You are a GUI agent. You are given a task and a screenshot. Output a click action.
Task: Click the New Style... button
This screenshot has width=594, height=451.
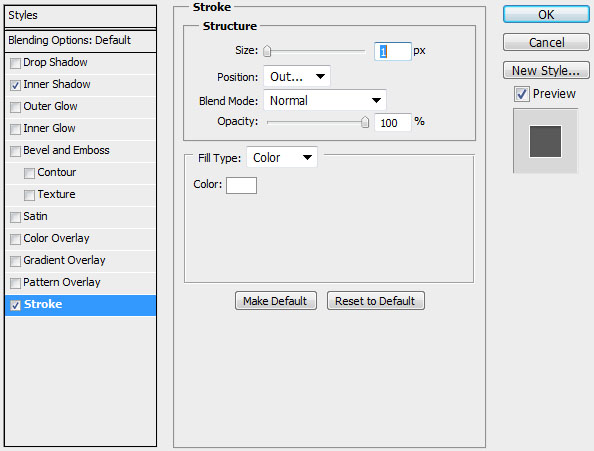[x=546, y=70]
